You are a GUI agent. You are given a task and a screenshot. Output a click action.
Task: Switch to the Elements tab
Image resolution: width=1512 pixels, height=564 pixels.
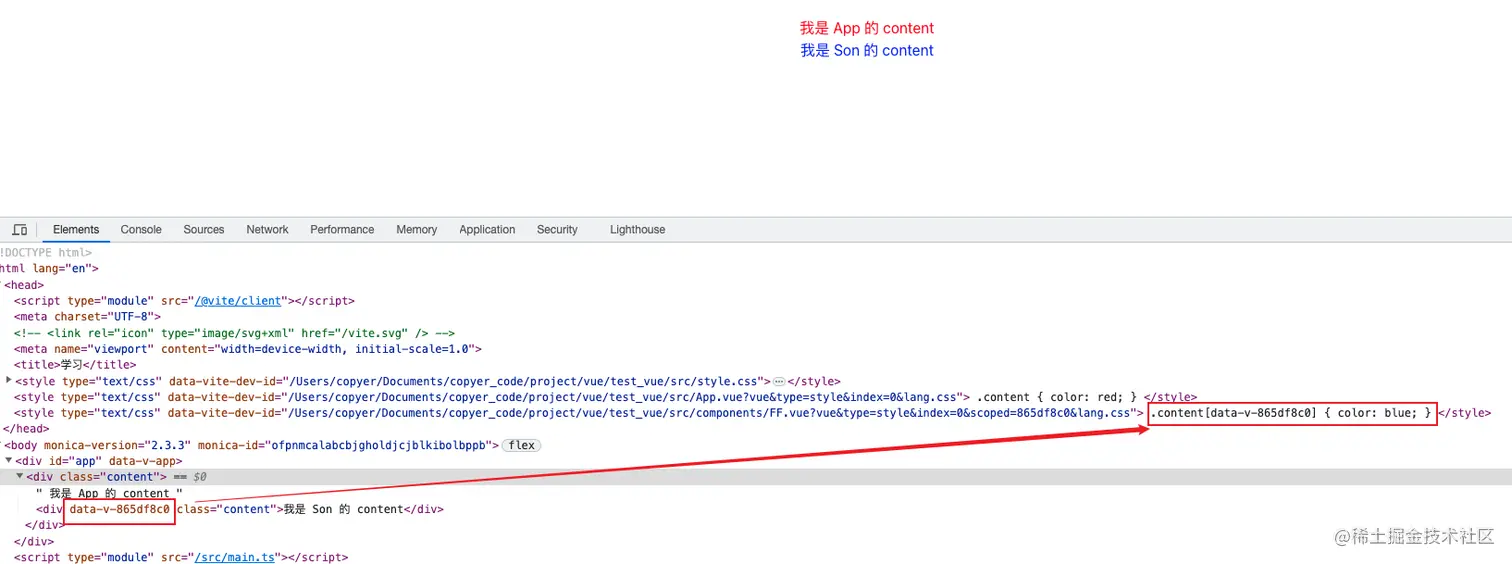click(x=76, y=229)
